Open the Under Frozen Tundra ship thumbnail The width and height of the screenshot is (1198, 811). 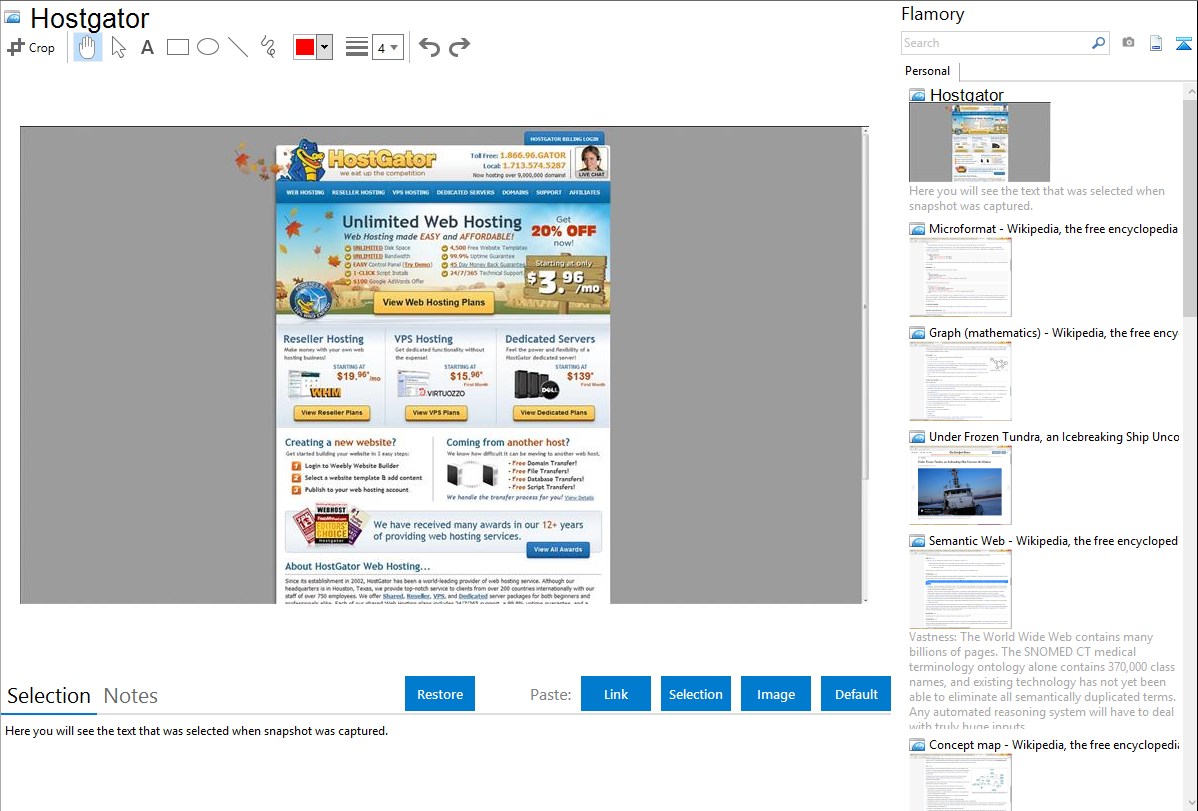click(x=960, y=485)
